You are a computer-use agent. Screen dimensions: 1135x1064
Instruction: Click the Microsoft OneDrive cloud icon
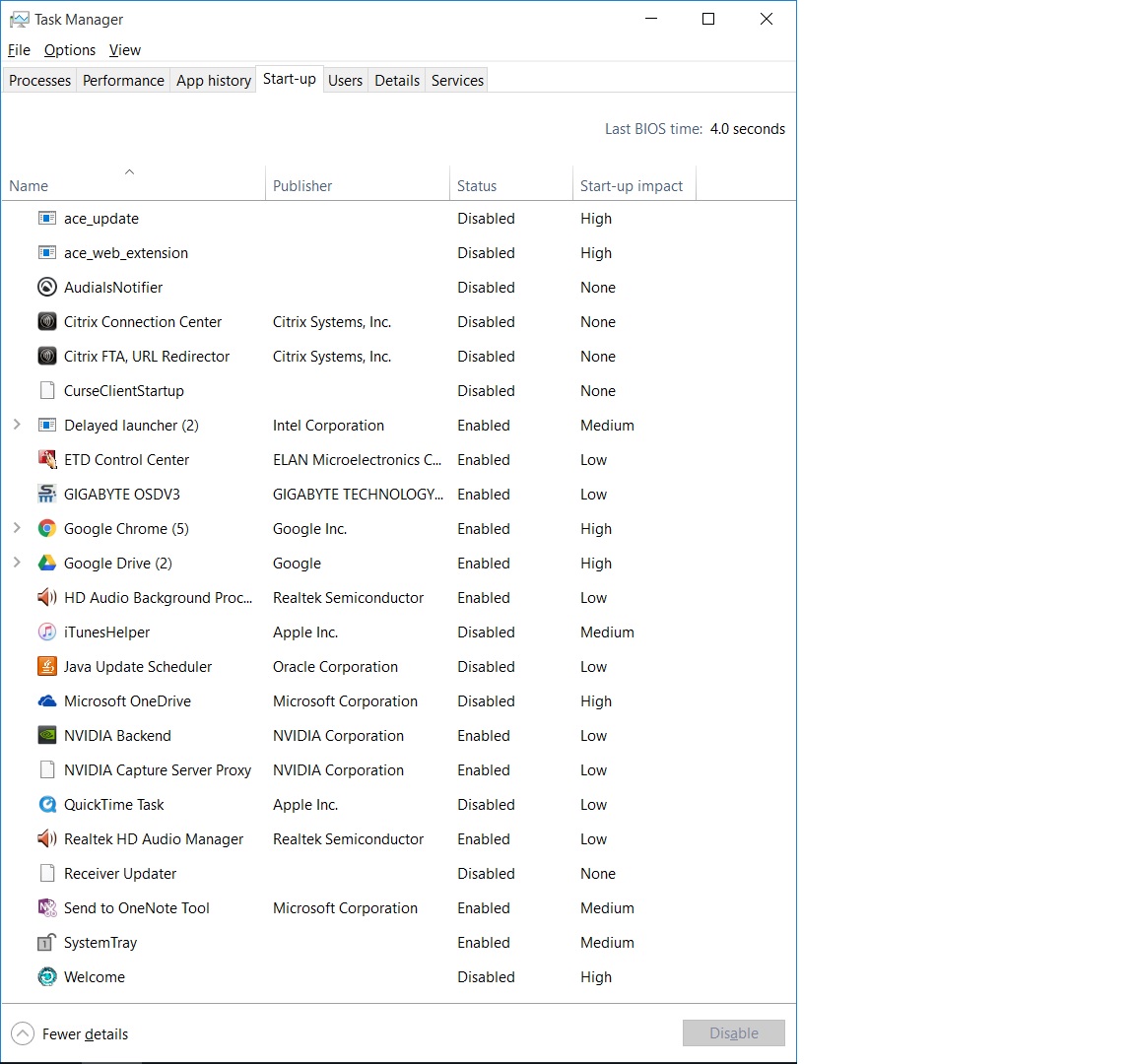pyautogui.click(x=47, y=701)
